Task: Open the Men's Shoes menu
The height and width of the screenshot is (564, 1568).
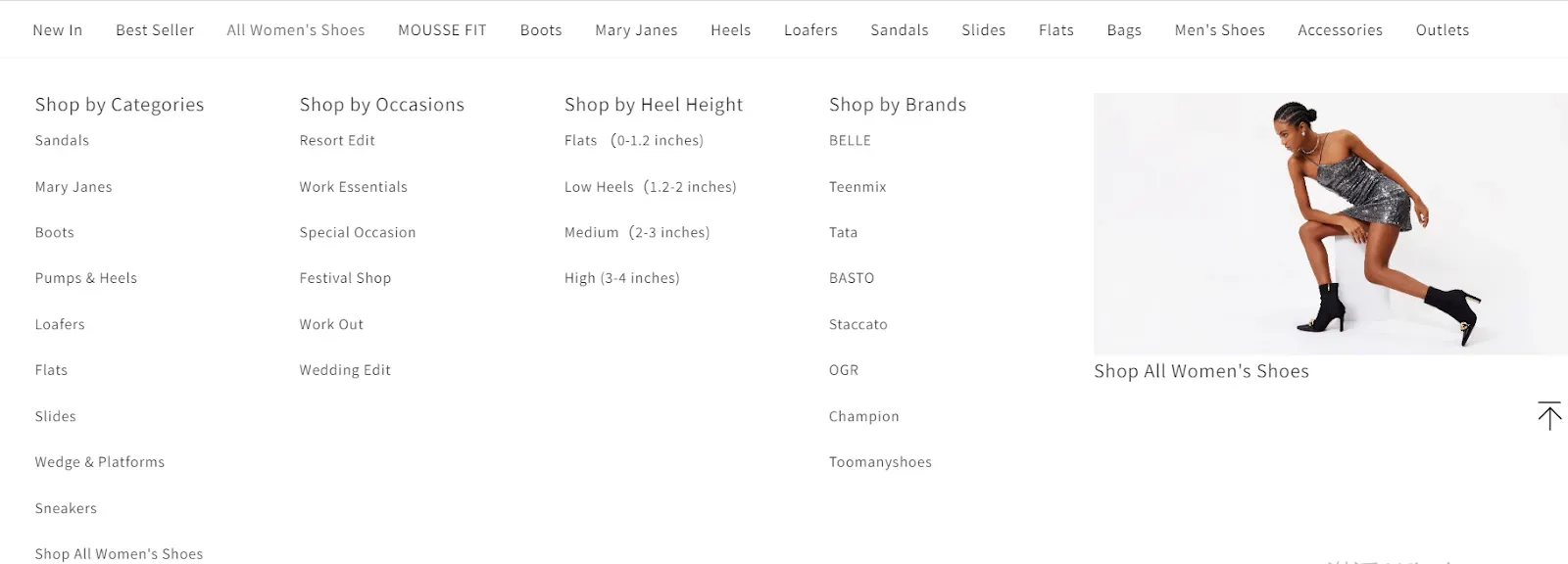Action: tap(1219, 30)
